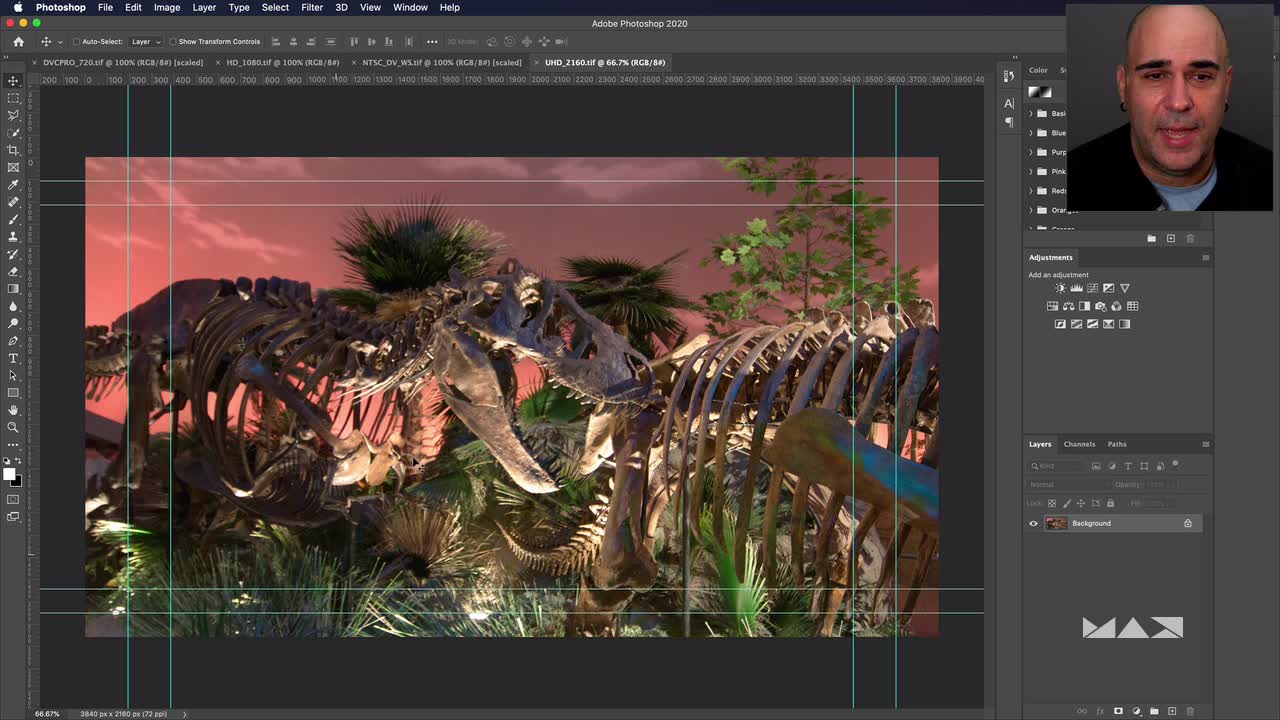Open the Filter menu

pyautogui.click(x=311, y=7)
